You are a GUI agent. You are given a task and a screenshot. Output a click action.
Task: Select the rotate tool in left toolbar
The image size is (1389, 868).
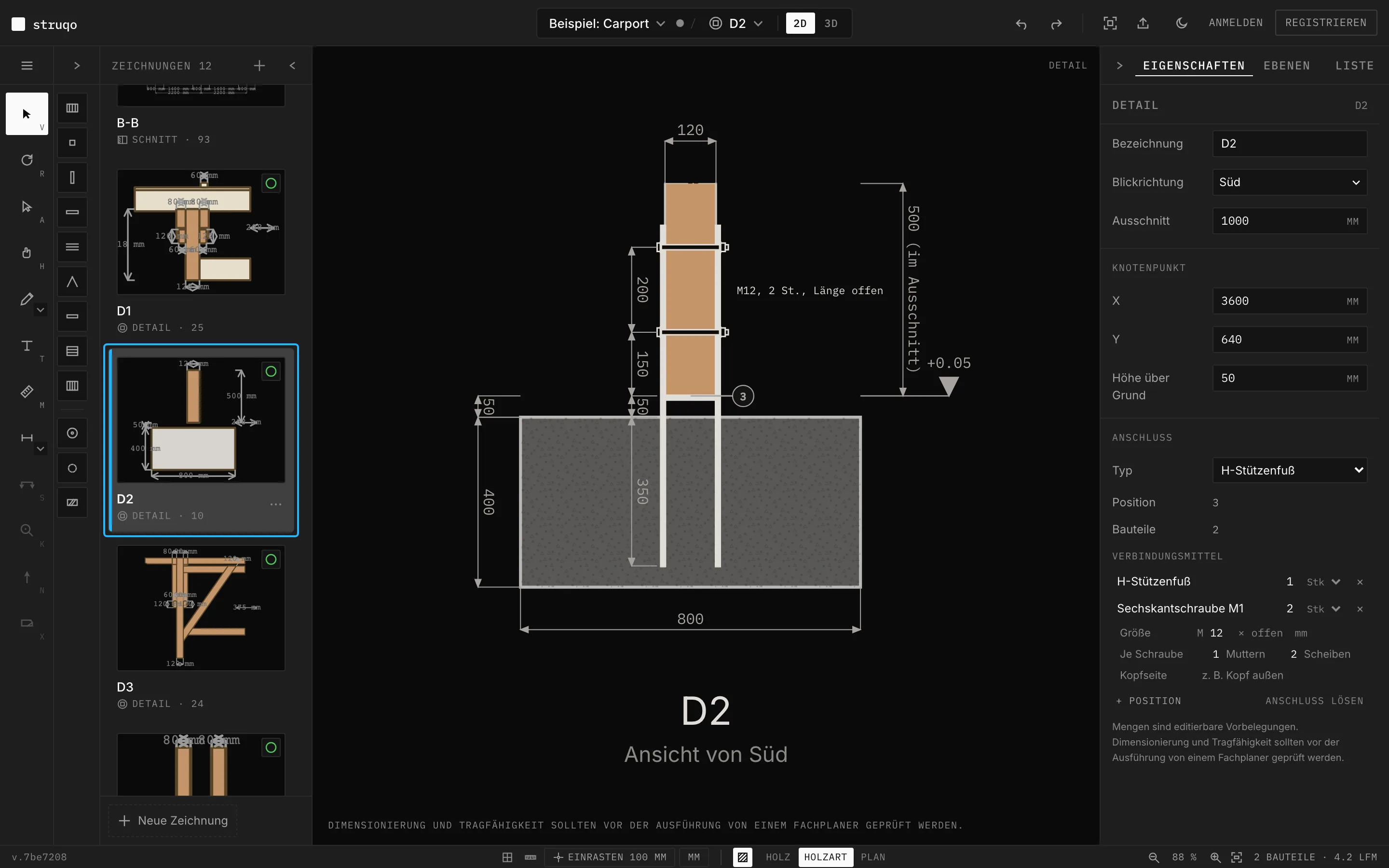tap(27, 160)
